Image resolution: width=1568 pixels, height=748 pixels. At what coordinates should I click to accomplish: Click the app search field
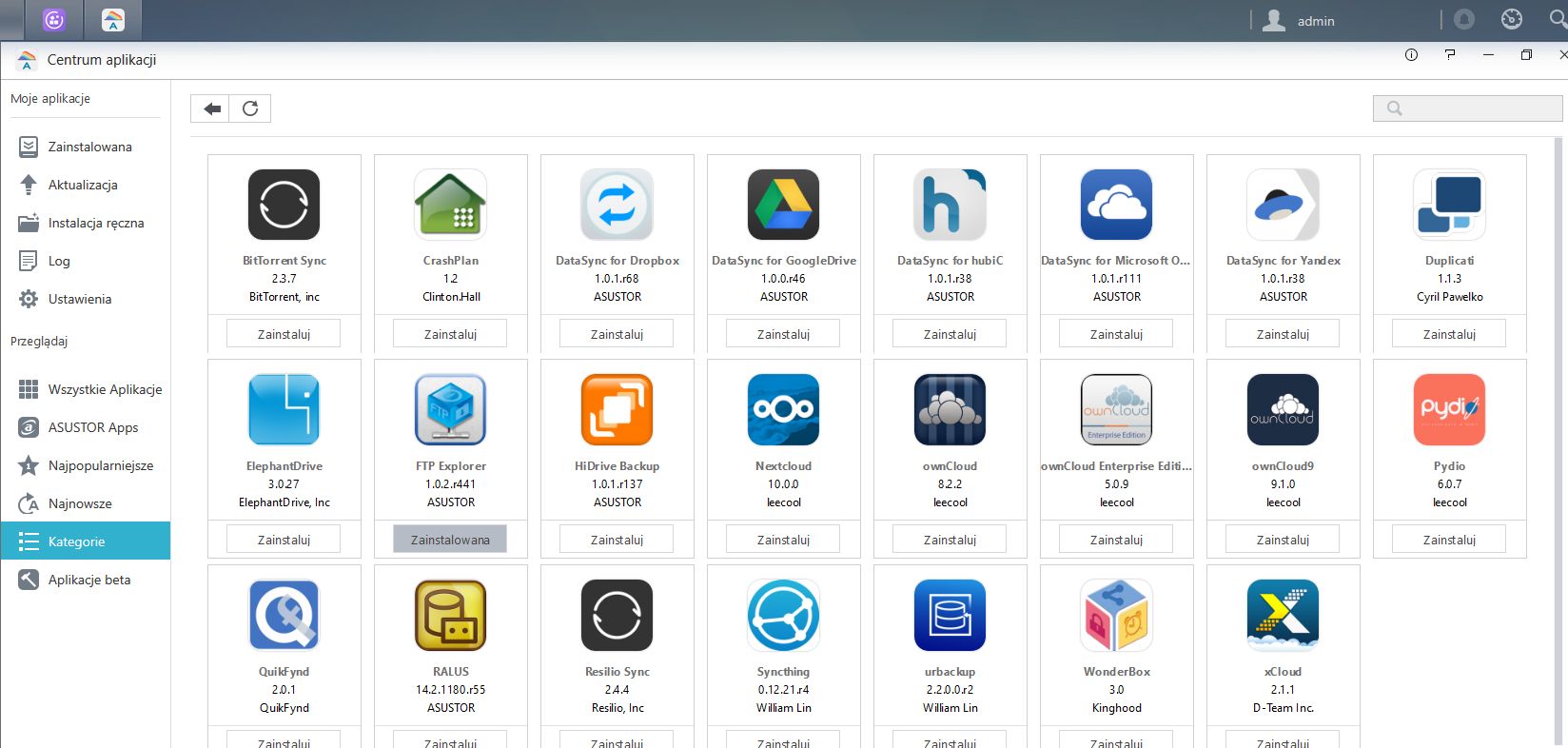point(1467,108)
